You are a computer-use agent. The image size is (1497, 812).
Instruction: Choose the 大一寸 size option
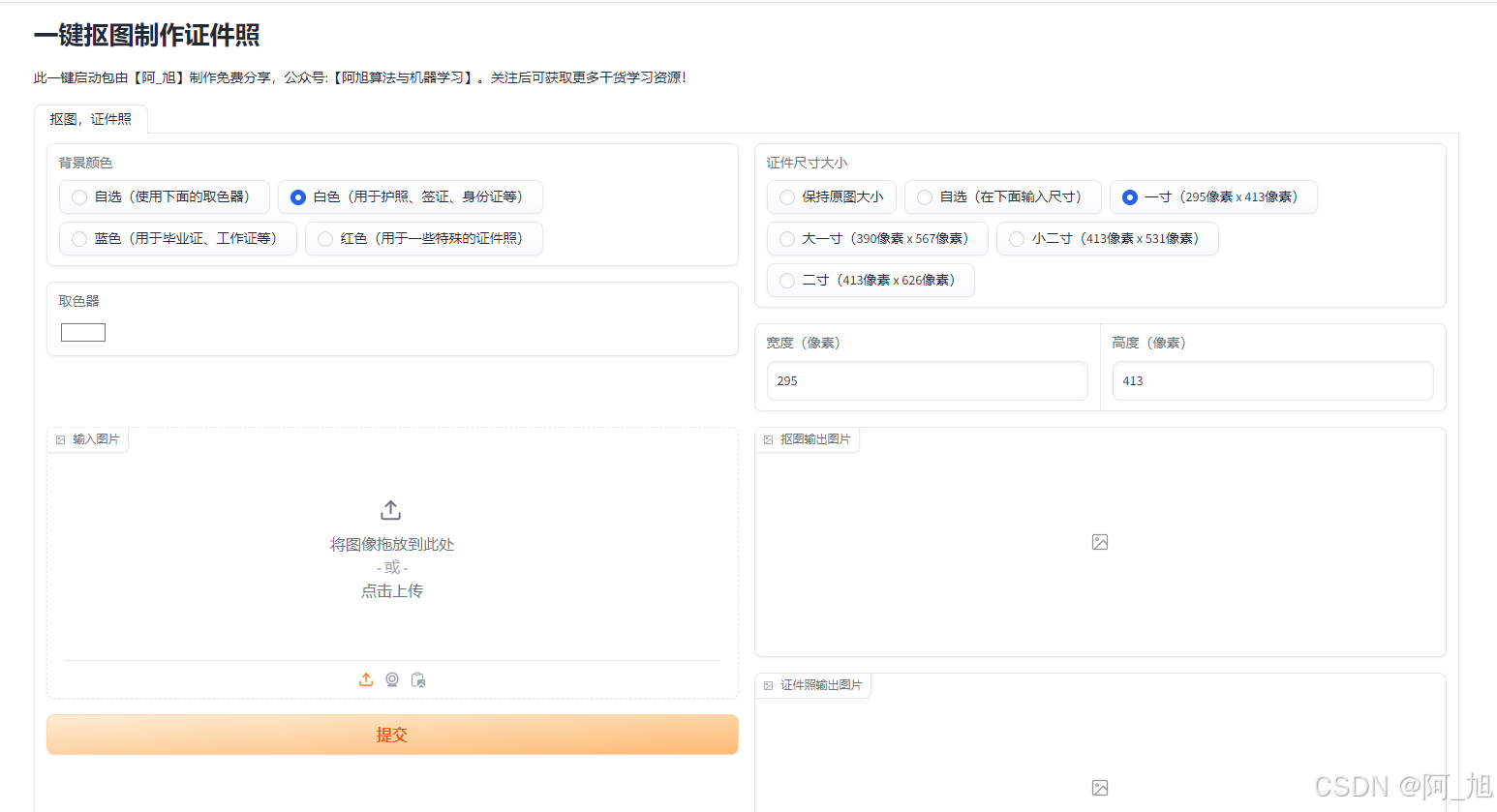point(786,238)
